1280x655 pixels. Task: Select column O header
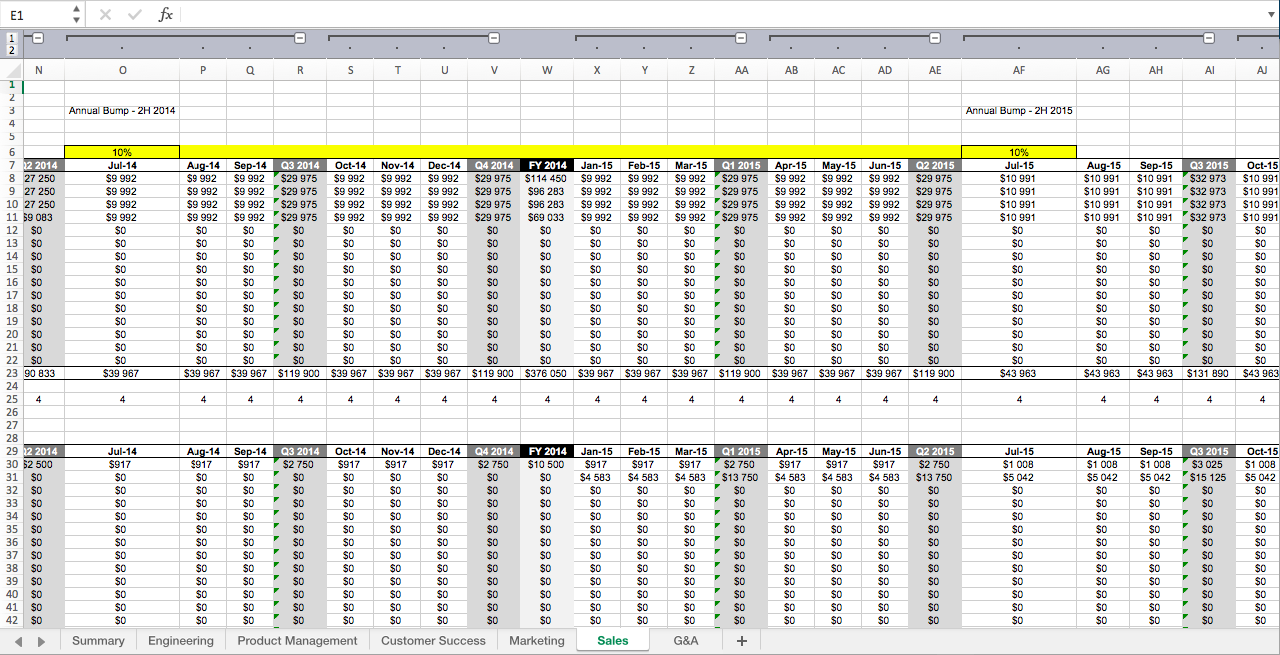tap(122, 70)
